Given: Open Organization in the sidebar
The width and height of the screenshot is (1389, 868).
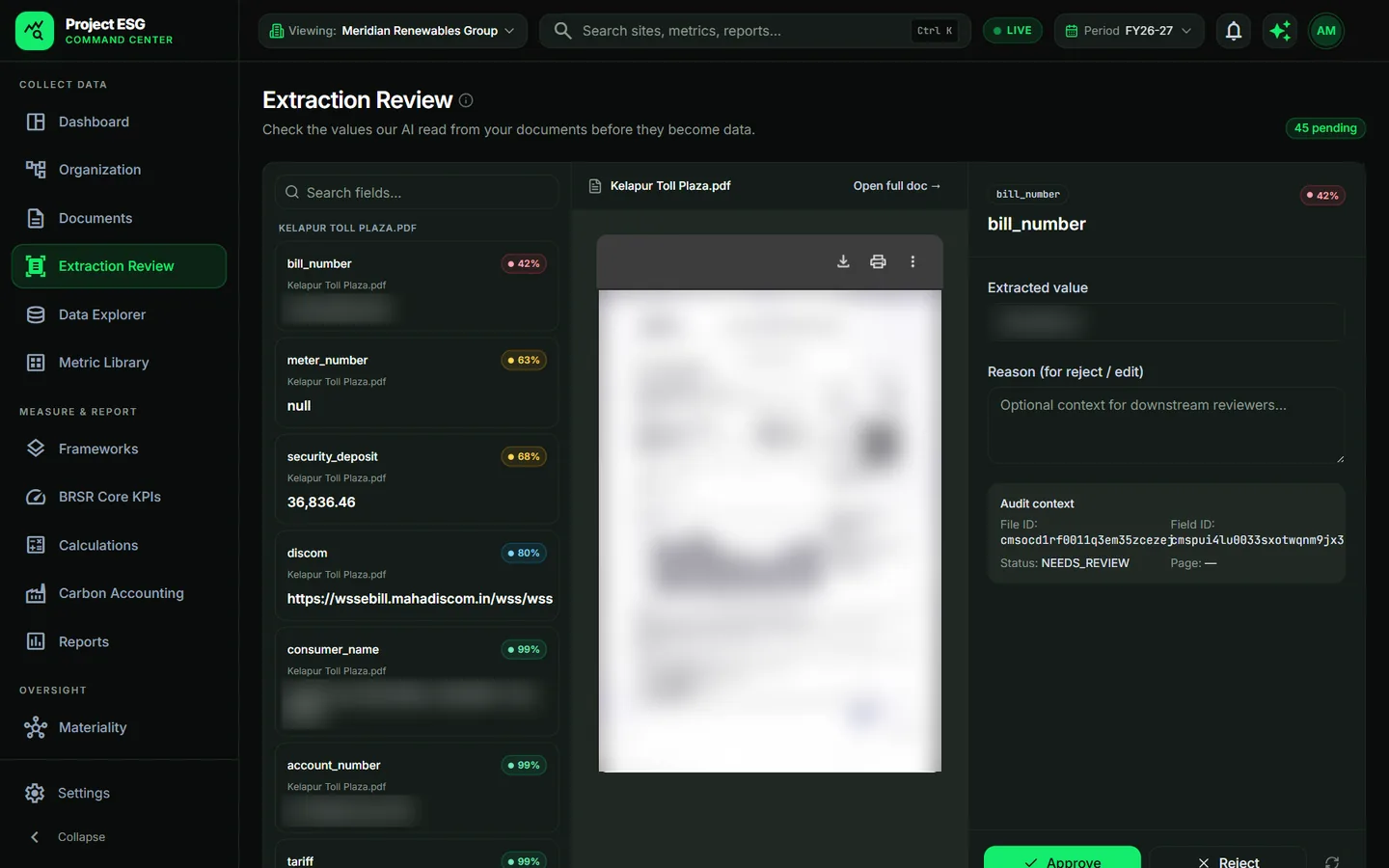Looking at the screenshot, I should pos(119,170).
